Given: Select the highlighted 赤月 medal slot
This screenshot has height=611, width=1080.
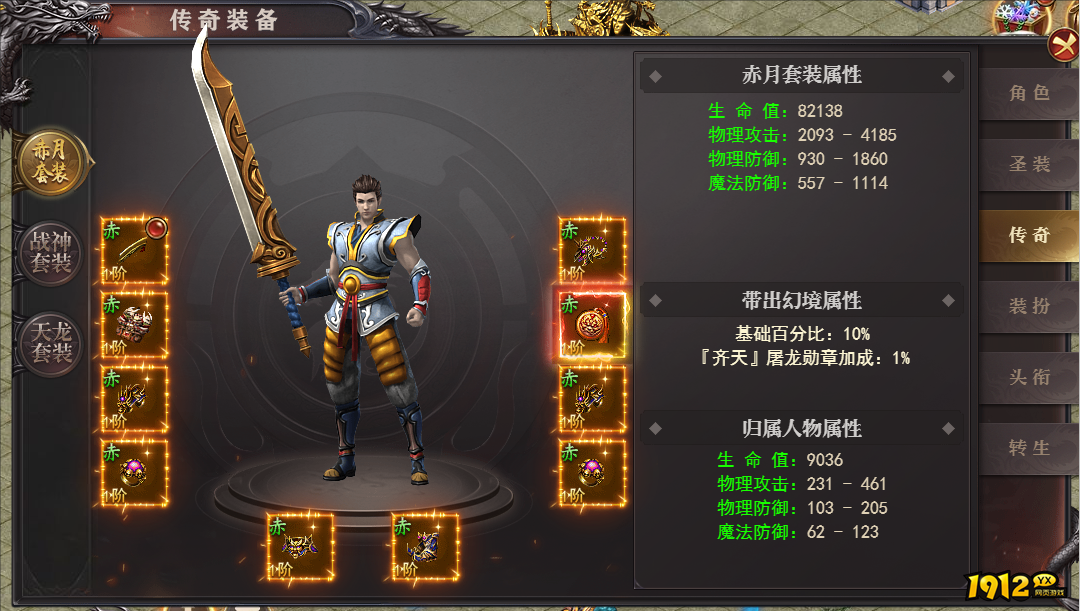Looking at the screenshot, I should [592, 325].
